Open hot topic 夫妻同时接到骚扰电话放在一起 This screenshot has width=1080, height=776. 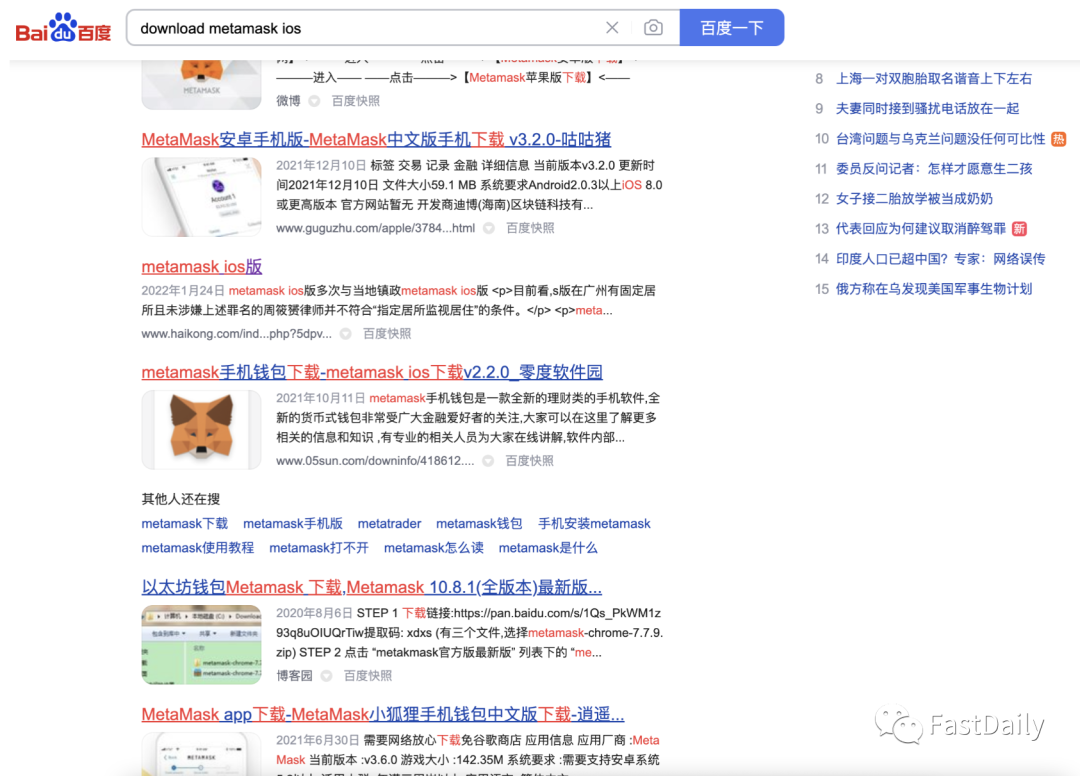click(x=927, y=108)
